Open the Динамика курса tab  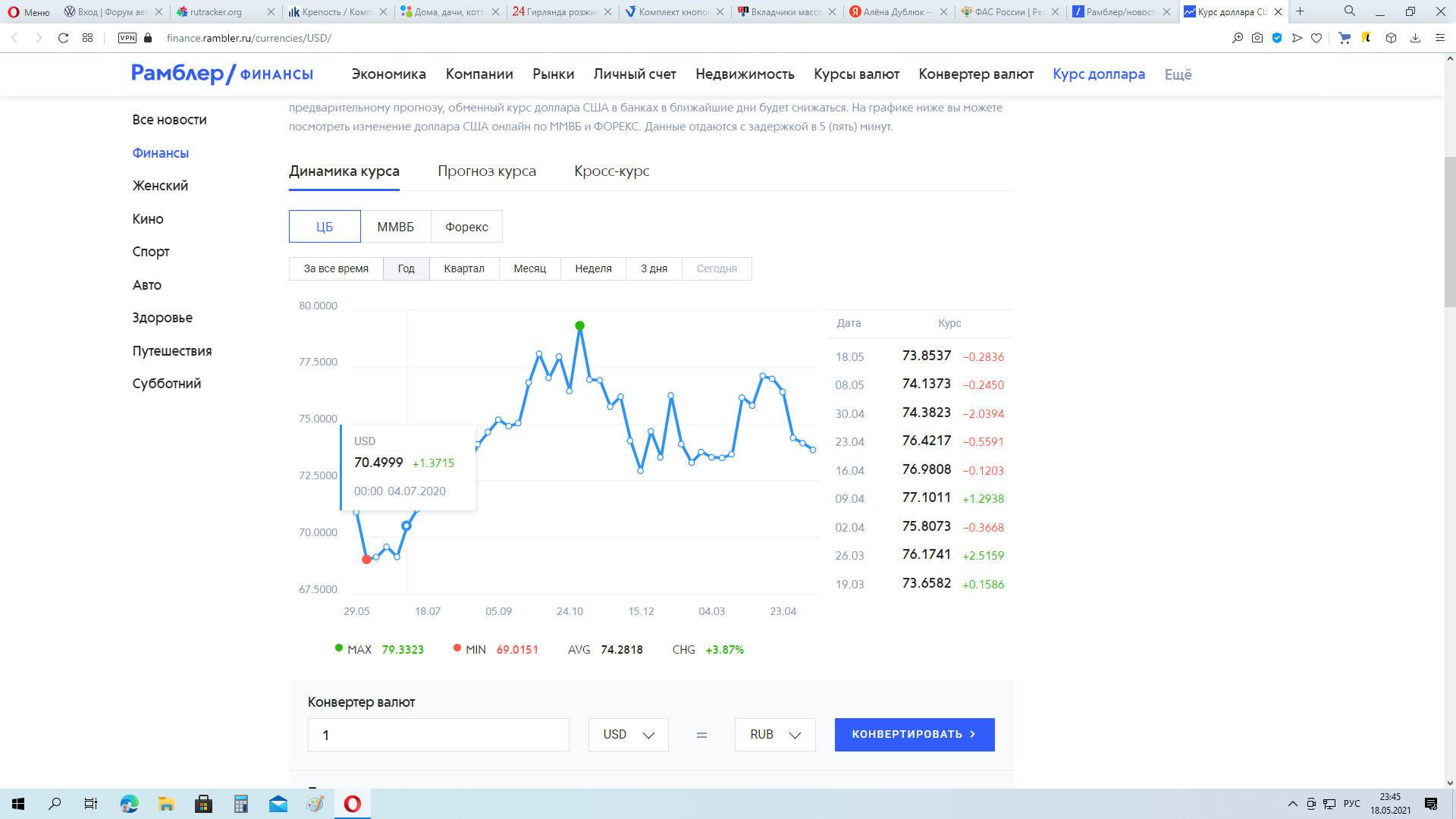coord(344,171)
